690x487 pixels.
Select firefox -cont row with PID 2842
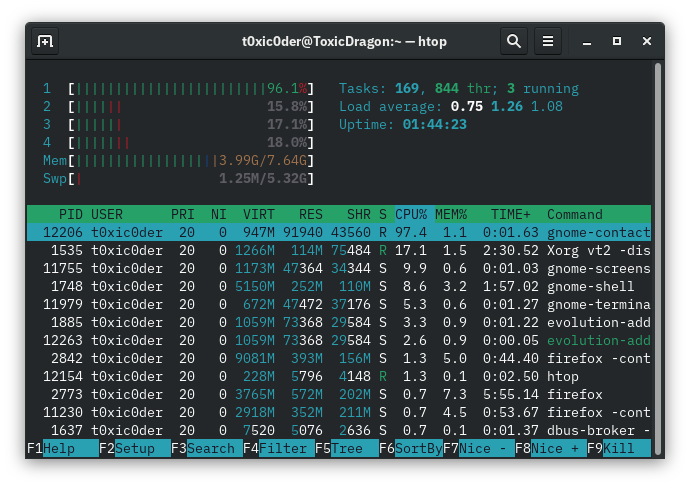click(x=339, y=359)
